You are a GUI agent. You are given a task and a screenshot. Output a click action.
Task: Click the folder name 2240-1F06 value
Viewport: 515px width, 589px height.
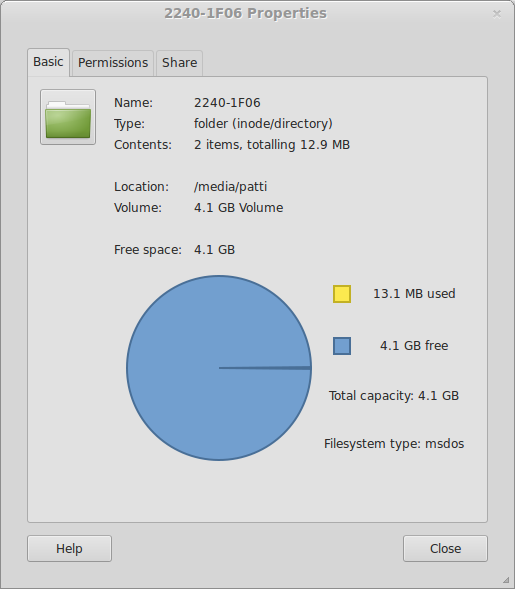pos(227,103)
